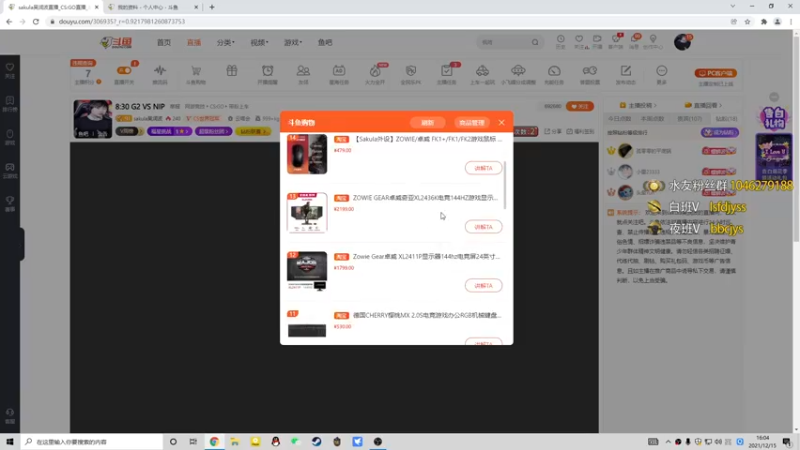Viewport: 800px width, 450px height.
Task: Click 商品管理 button in shopping dialog
Action: pyautogui.click(x=471, y=122)
